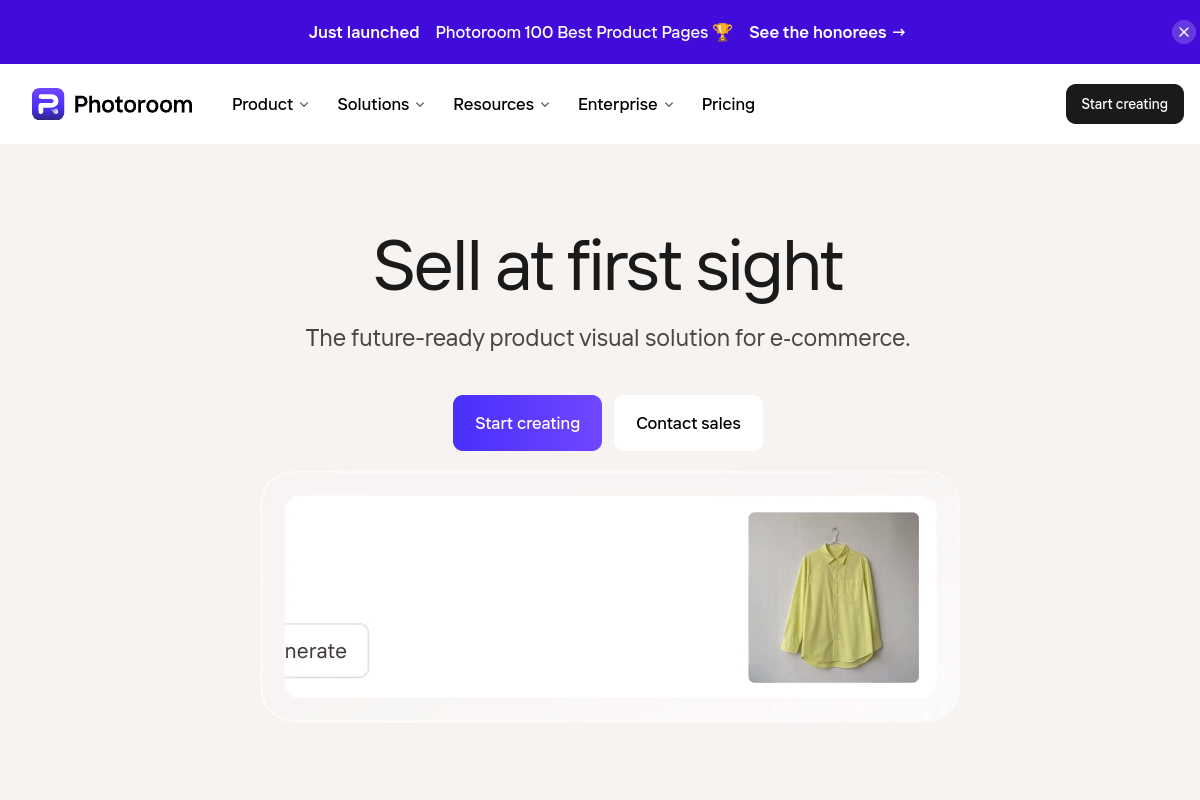Expand the Resources dropdown chevron

(x=545, y=105)
